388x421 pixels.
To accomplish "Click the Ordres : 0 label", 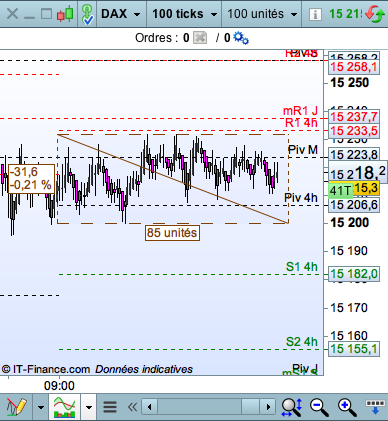I will (162, 38).
